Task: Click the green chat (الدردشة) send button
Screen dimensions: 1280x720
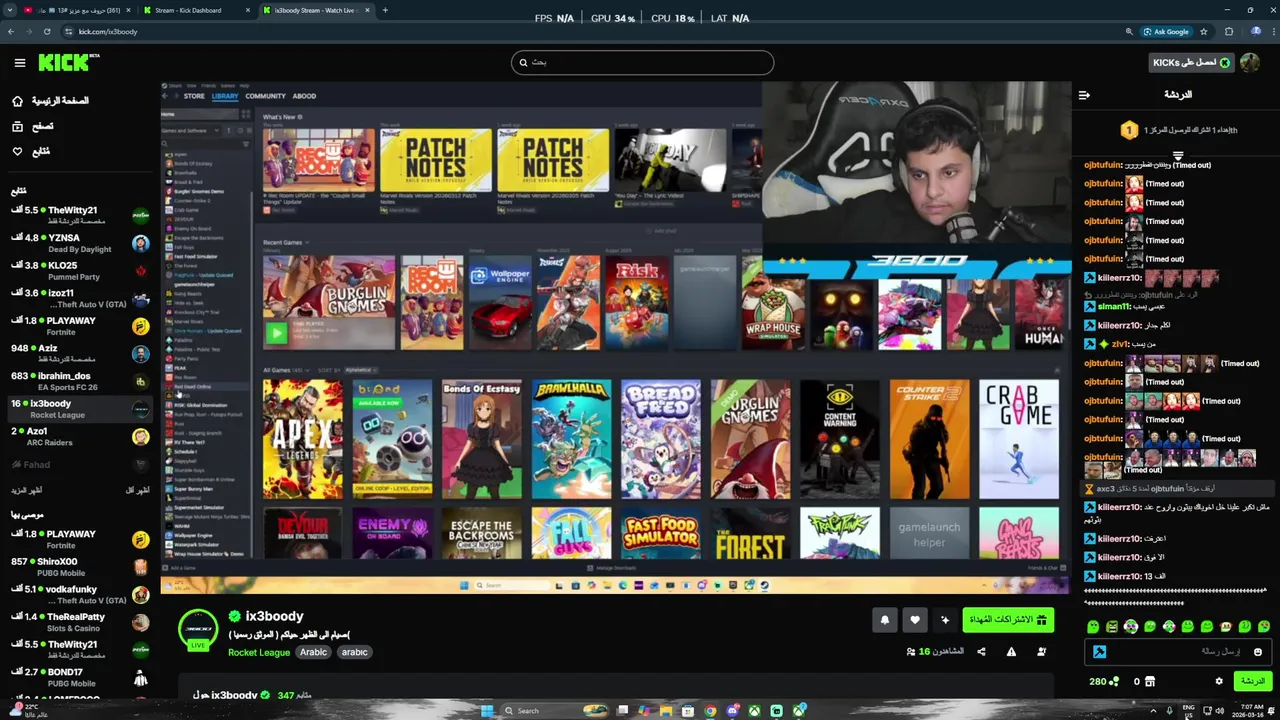Action: click(x=1252, y=681)
